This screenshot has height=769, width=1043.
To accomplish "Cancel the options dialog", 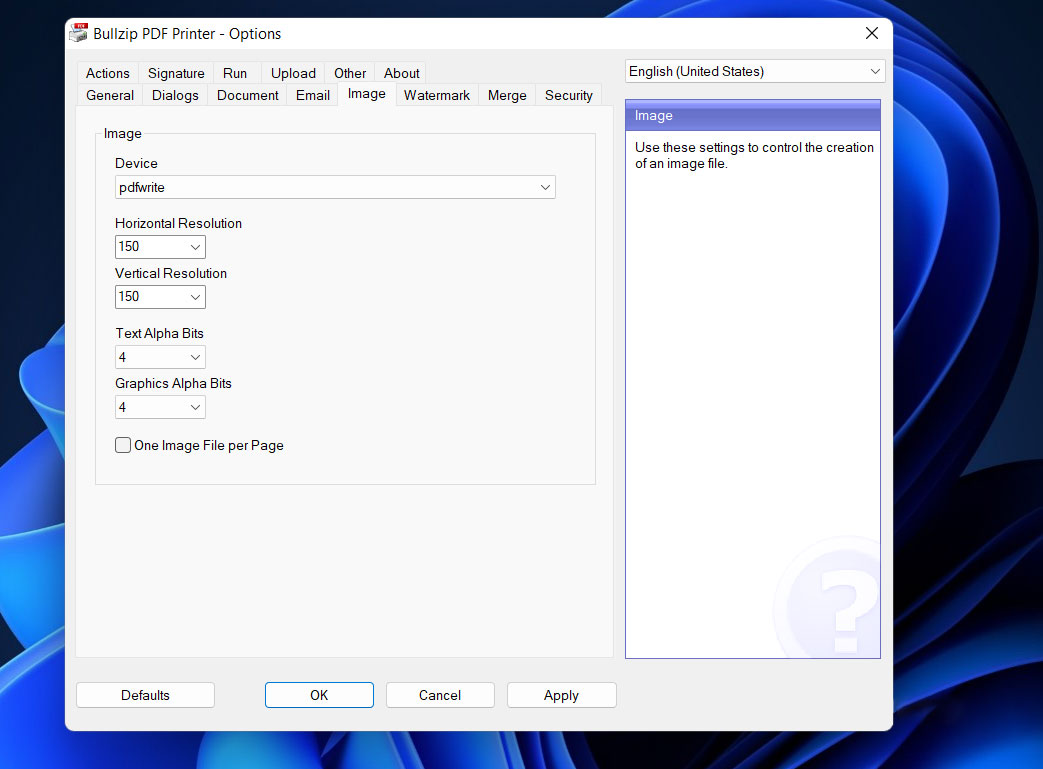I will click(440, 695).
